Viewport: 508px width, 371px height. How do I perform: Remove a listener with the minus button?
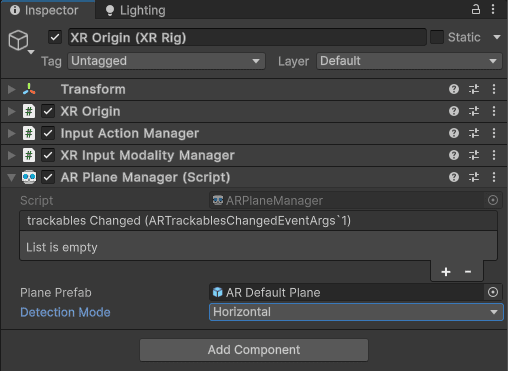(468, 272)
